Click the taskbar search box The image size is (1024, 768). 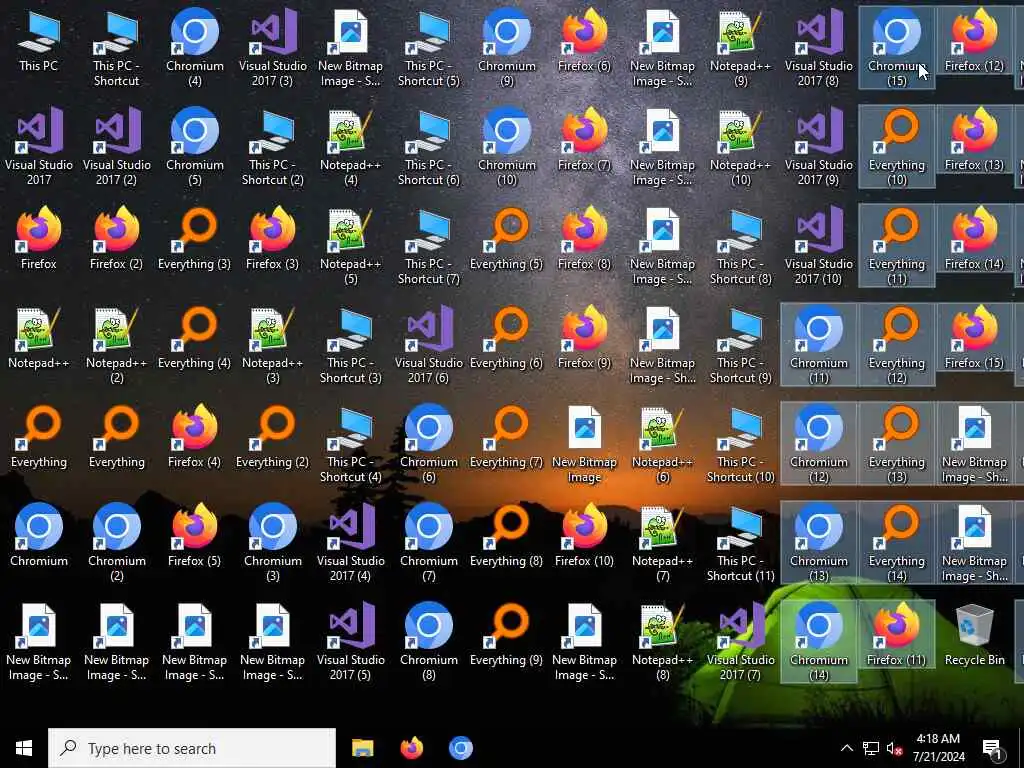click(192, 748)
